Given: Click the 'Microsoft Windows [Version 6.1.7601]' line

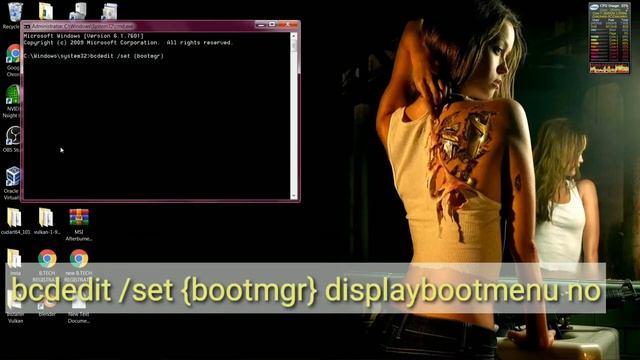Looking at the screenshot, I should [x=84, y=36].
